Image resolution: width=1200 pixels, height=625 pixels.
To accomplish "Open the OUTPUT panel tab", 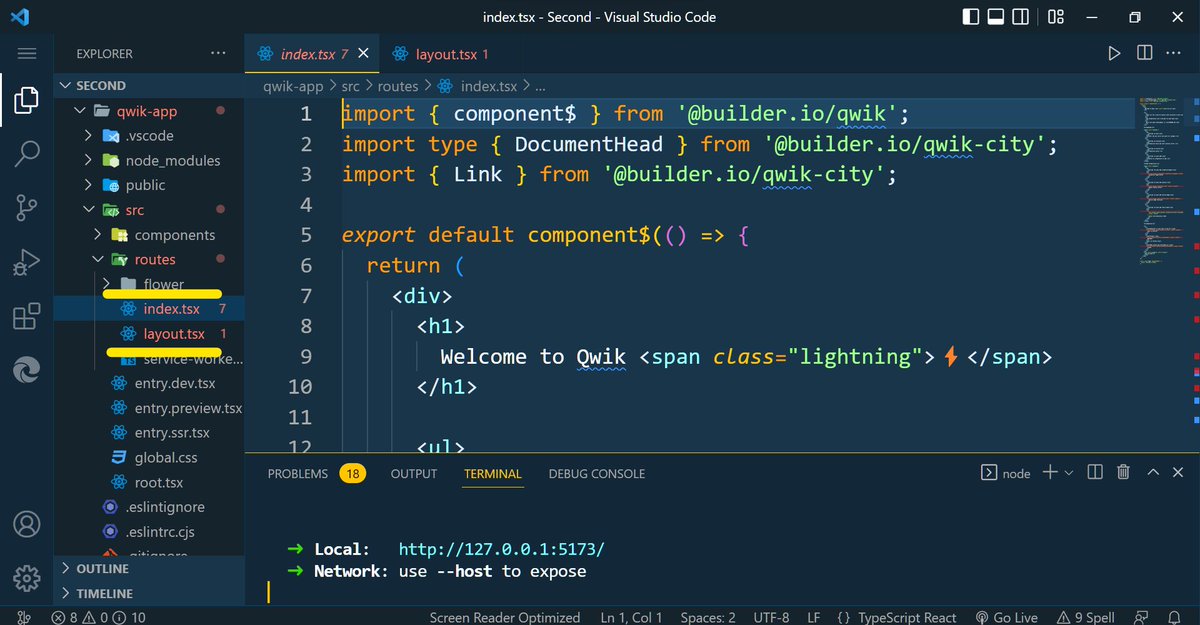I will click(414, 473).
